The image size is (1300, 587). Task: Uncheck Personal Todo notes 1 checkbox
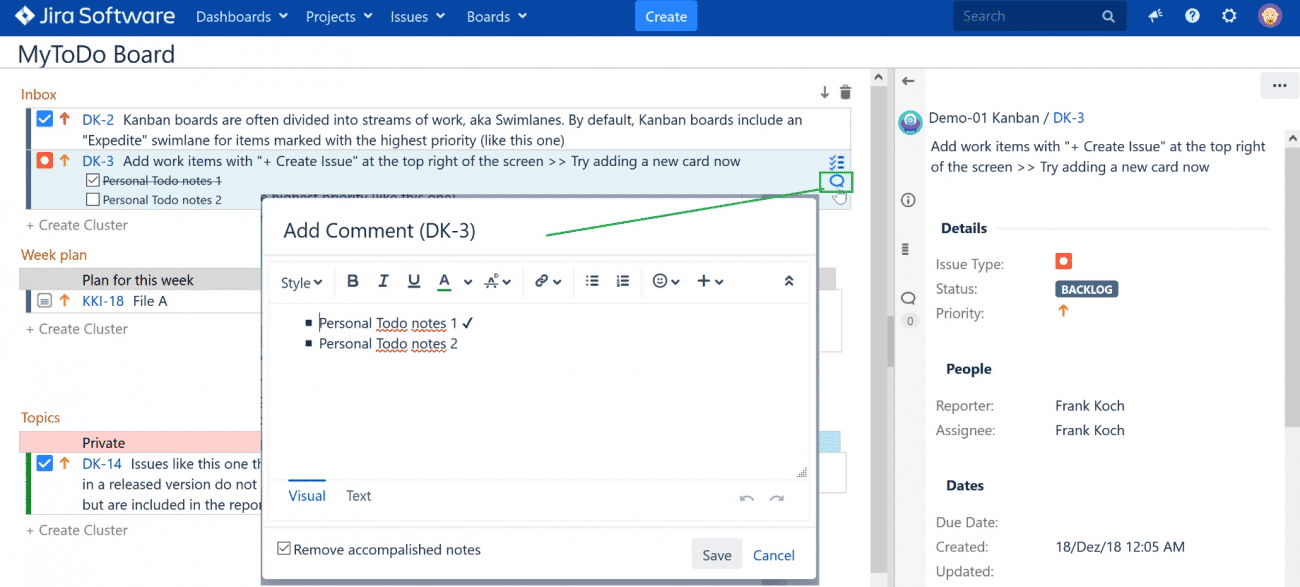(94, 180)
